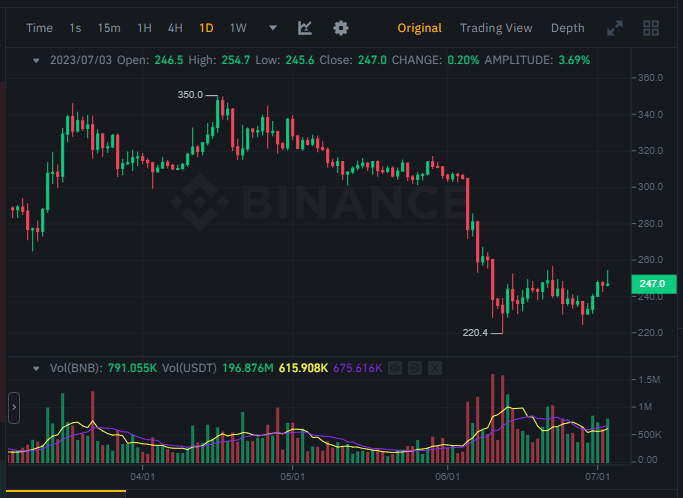
Task: Switch to the 15m interval
Action: 109,28
